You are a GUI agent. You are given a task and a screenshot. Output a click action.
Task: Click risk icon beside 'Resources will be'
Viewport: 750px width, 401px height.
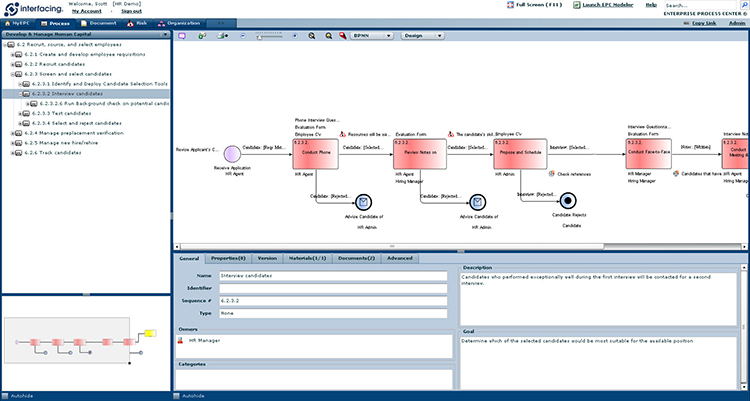(342, 134)
